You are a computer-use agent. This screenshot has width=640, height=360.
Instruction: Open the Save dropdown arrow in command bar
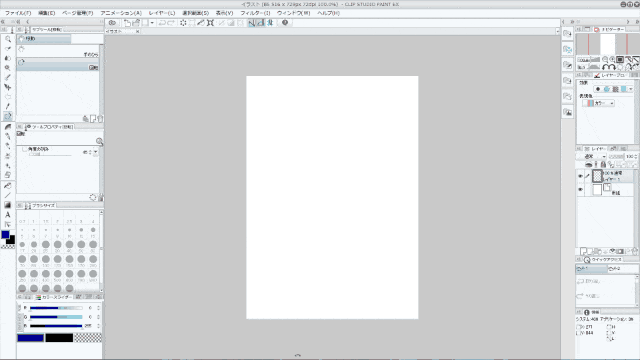pos(152,23)
